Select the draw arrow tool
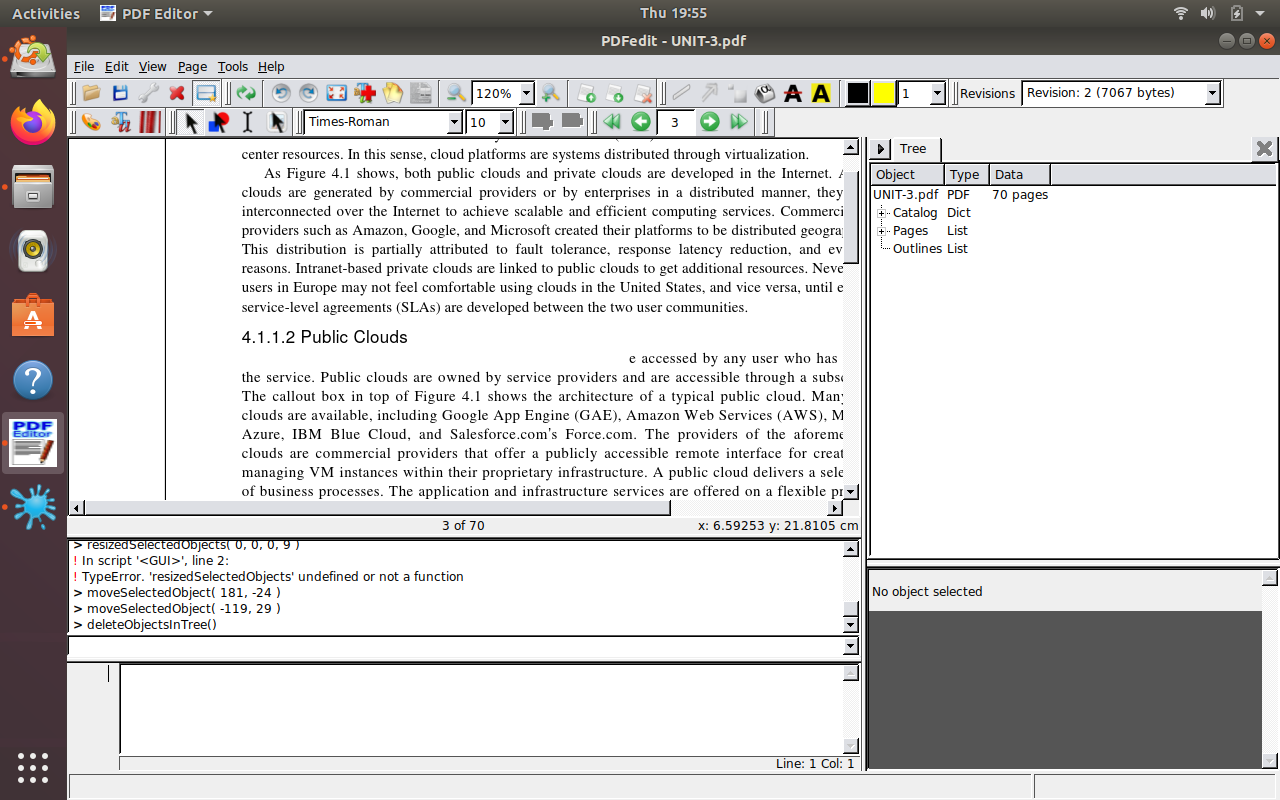The height and width of the screenshot is (800, 1280). tap(710, 93)
